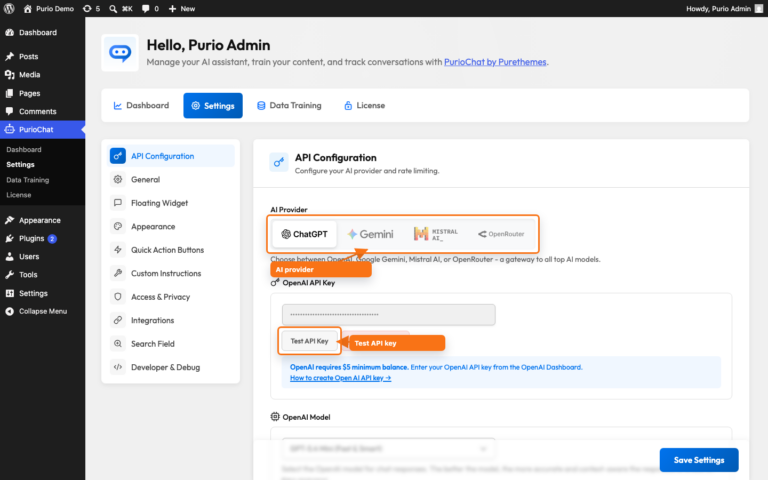Viewport: 768px width, 480px height.
Task: Open Users in the admin sidebar
Action: click(x=42, y=256)
